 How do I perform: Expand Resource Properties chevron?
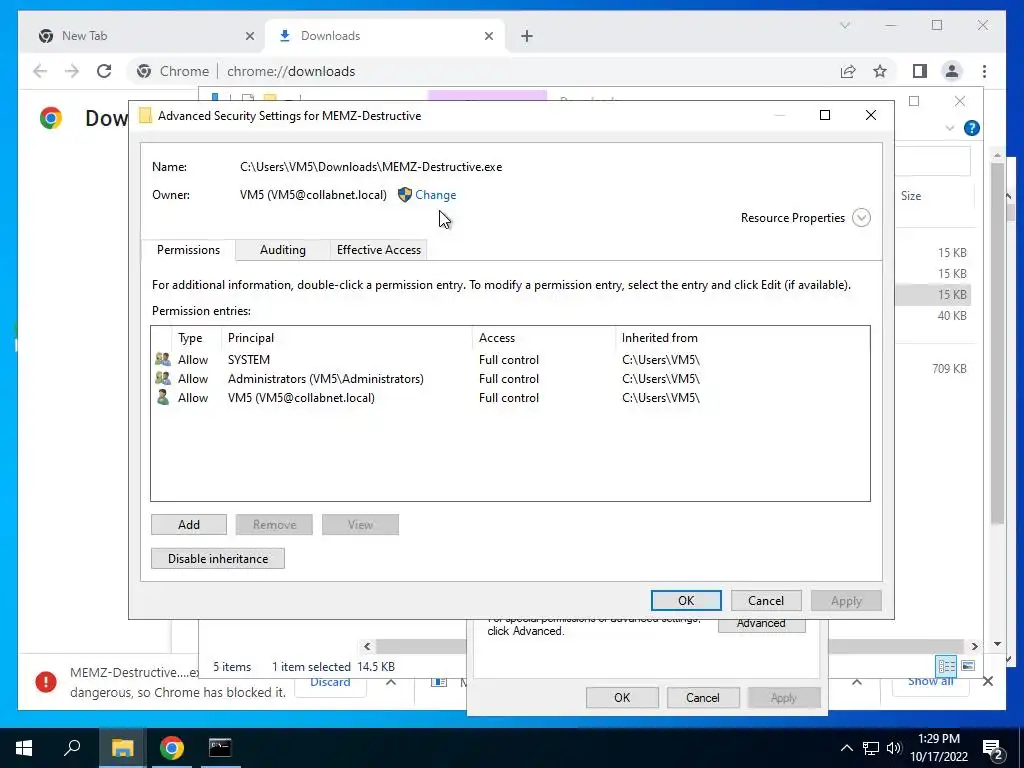(x=861, y=217)
